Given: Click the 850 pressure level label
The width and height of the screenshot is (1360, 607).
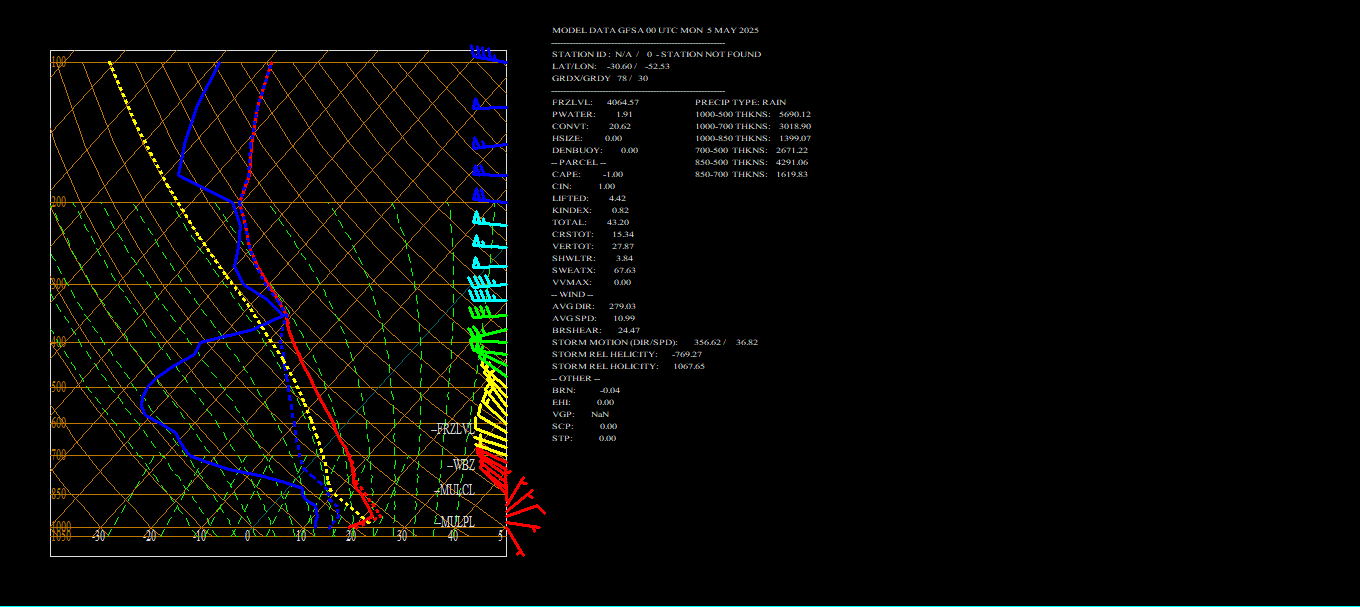Looking at the screenshot, I should 59,494.
